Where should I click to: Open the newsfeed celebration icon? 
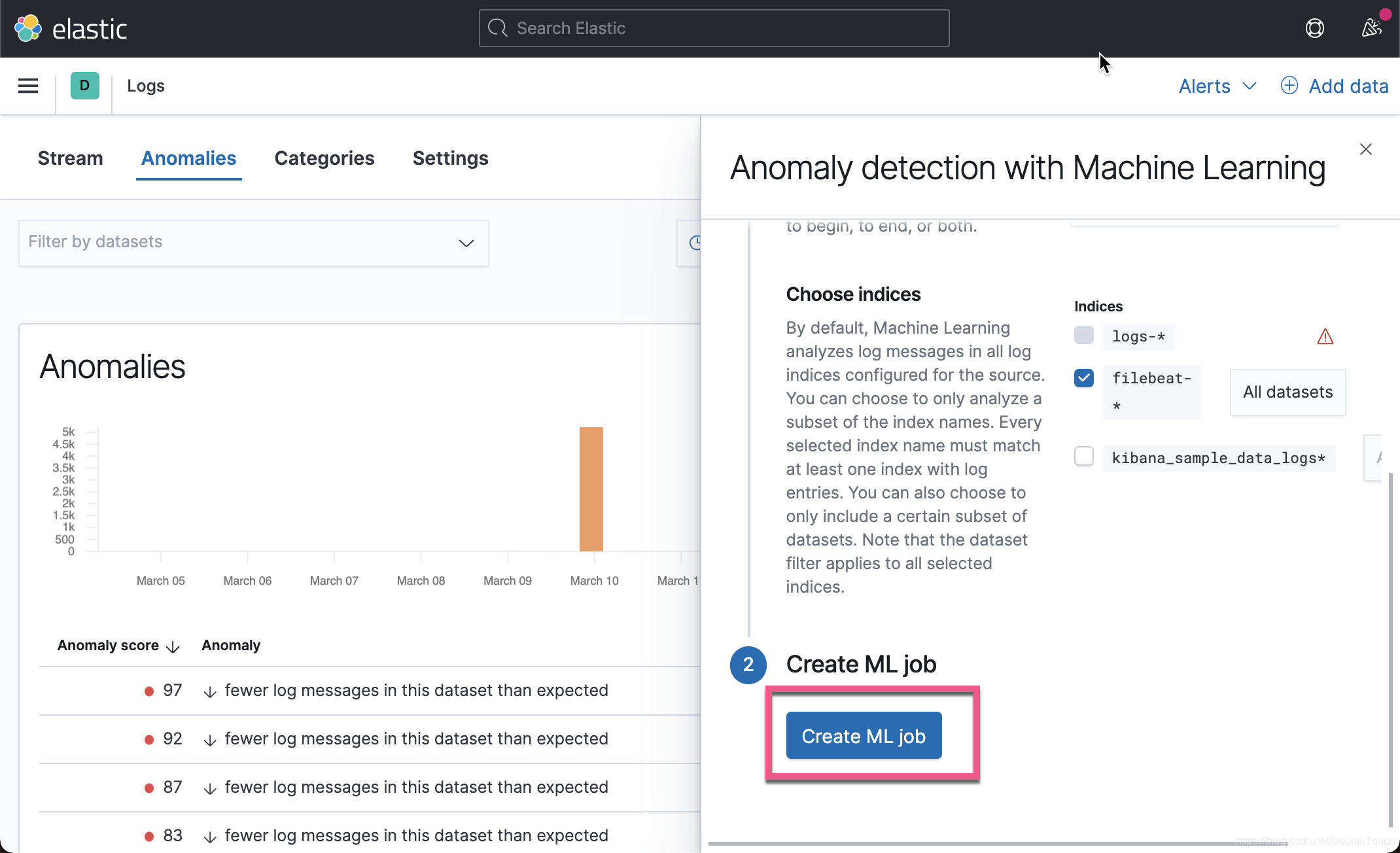[1371, 28]
